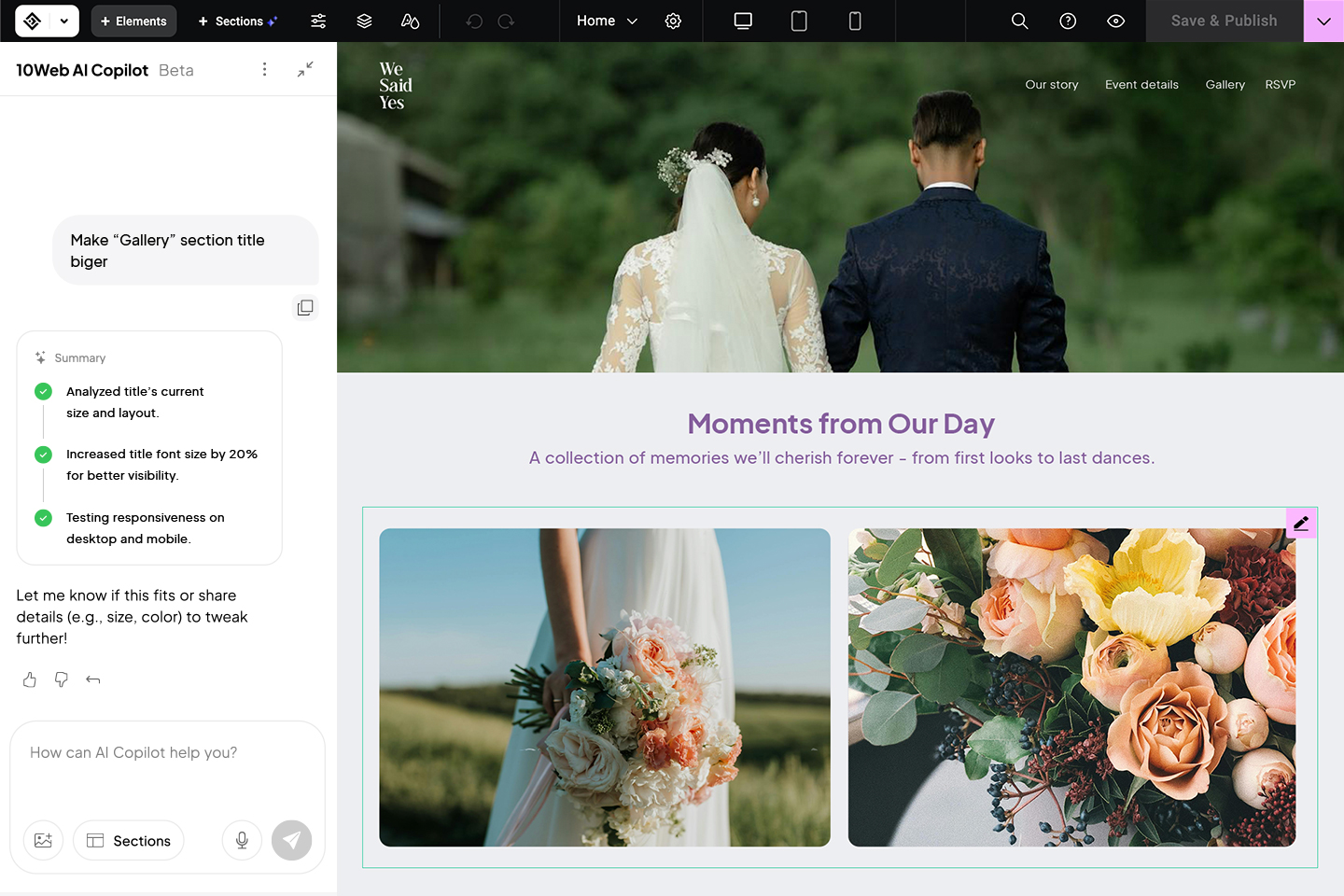Viewport: 1344px width, 896px height.
Task: Give thumbs up to Copilot's response
Action: (29, 679)
